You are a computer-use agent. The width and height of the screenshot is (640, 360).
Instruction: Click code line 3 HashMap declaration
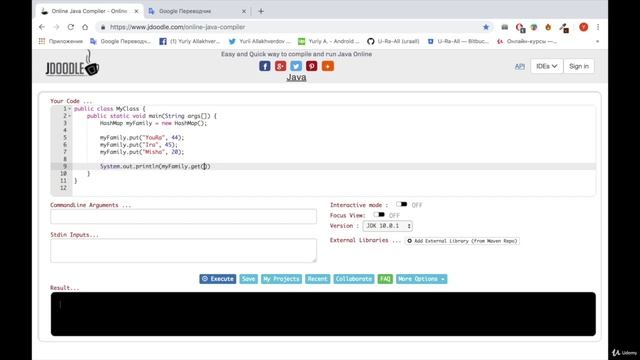click(x=153, y=123)
